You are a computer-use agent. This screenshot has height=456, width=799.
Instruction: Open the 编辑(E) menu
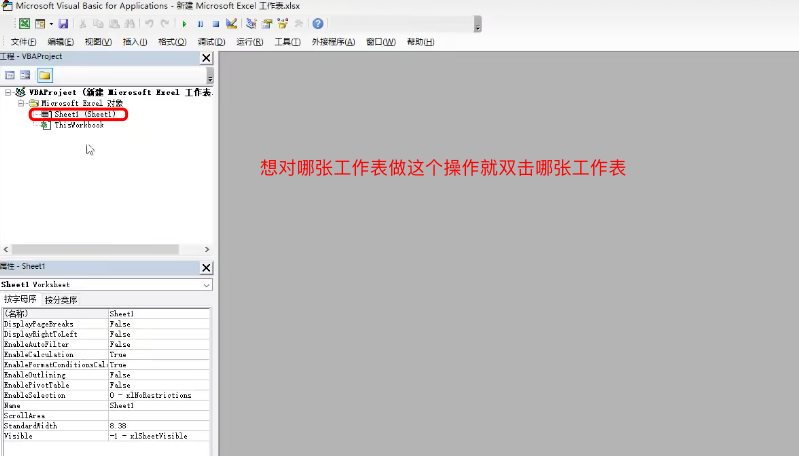tap(60, 42)
